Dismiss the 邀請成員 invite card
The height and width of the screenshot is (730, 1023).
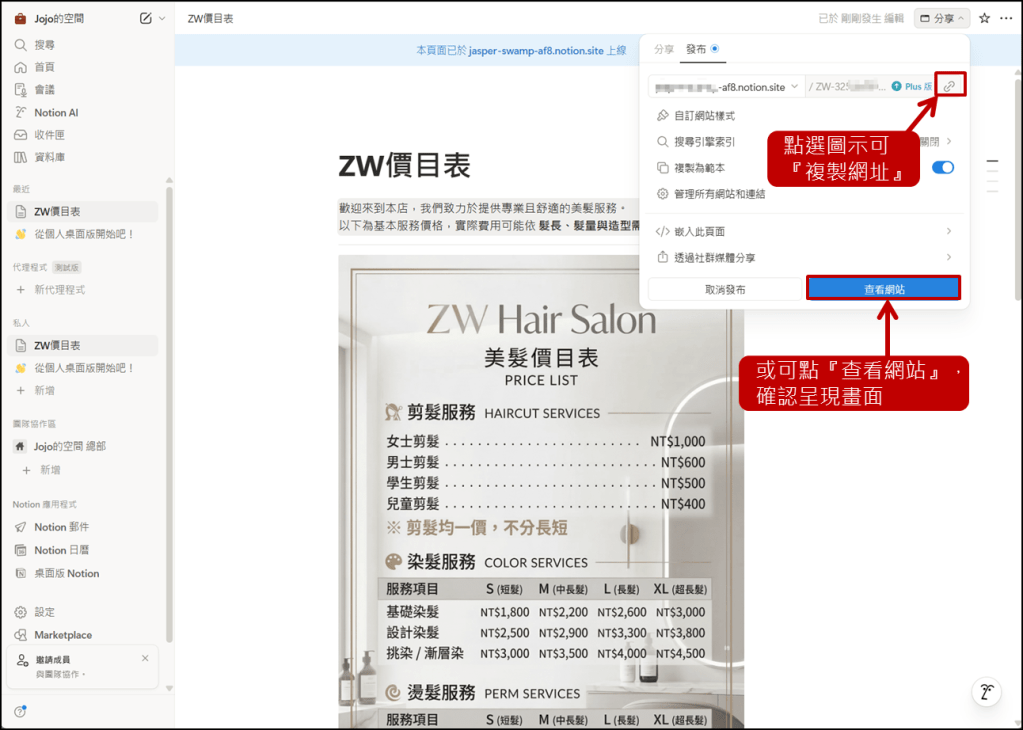[x=145, y=658]
